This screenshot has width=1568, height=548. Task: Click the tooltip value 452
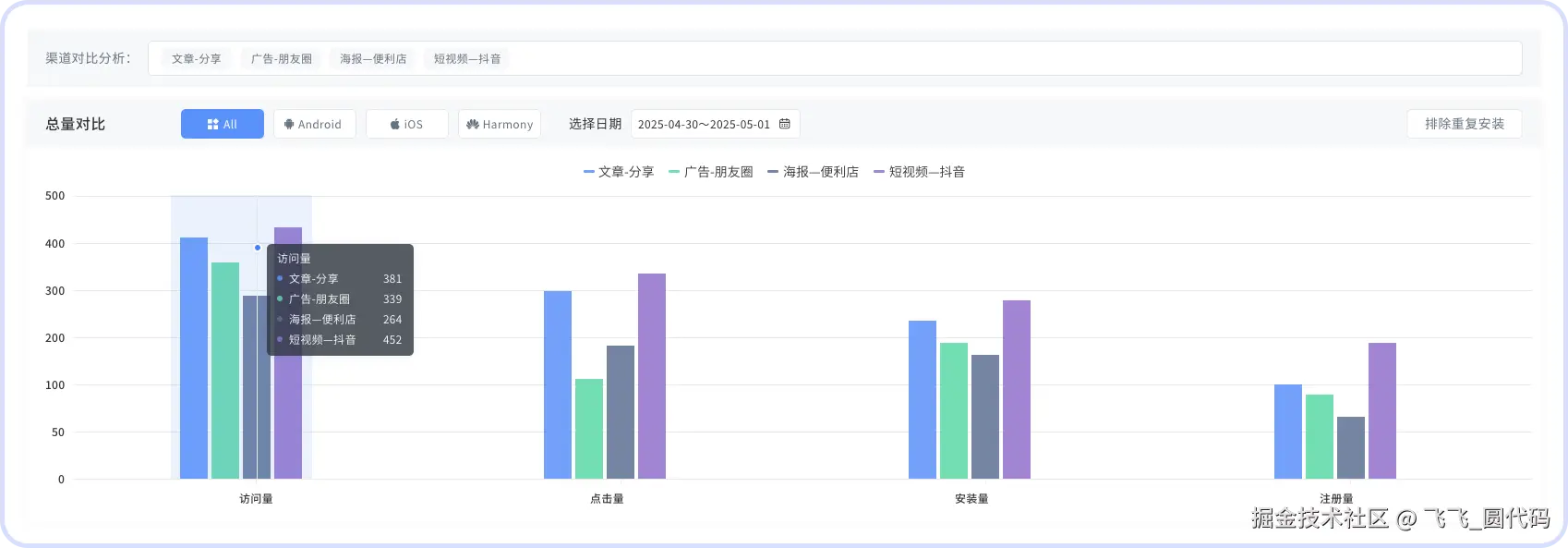392,340
